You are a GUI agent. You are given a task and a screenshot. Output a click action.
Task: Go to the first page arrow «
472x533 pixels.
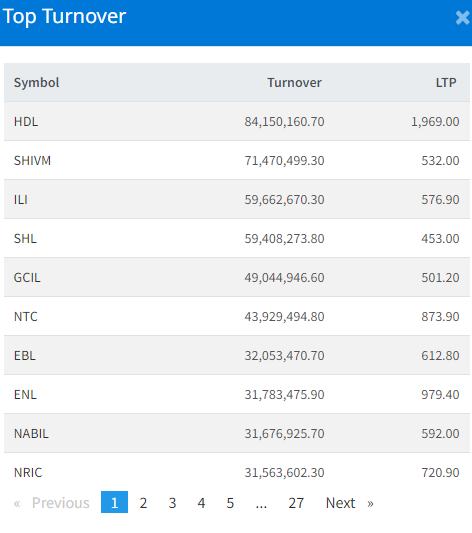[17, 503]
